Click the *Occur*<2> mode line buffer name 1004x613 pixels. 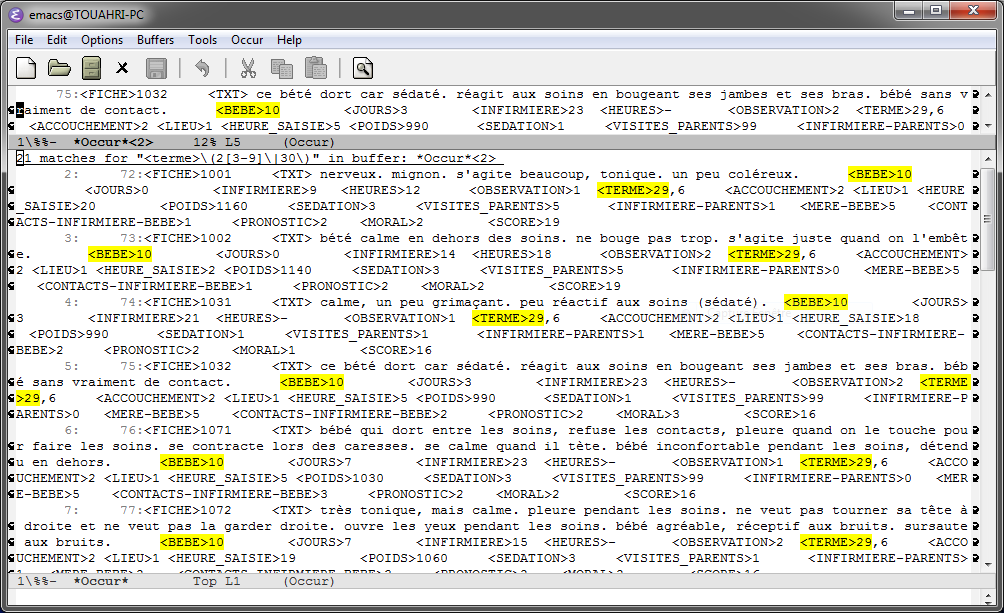[x=113, y=142]
